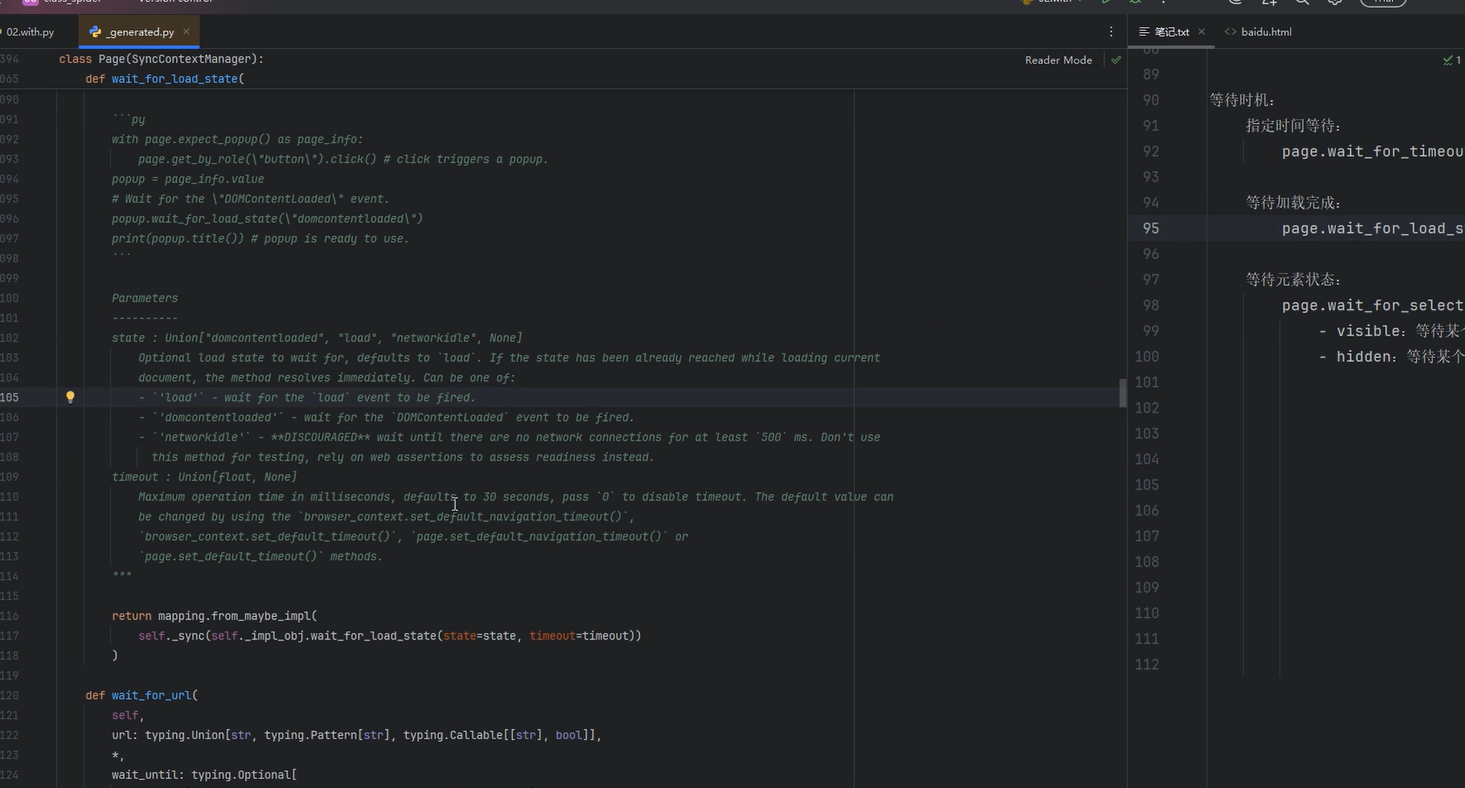Click the 'domcontentloaded' bullet docstring line

click(x=387, y=417)
